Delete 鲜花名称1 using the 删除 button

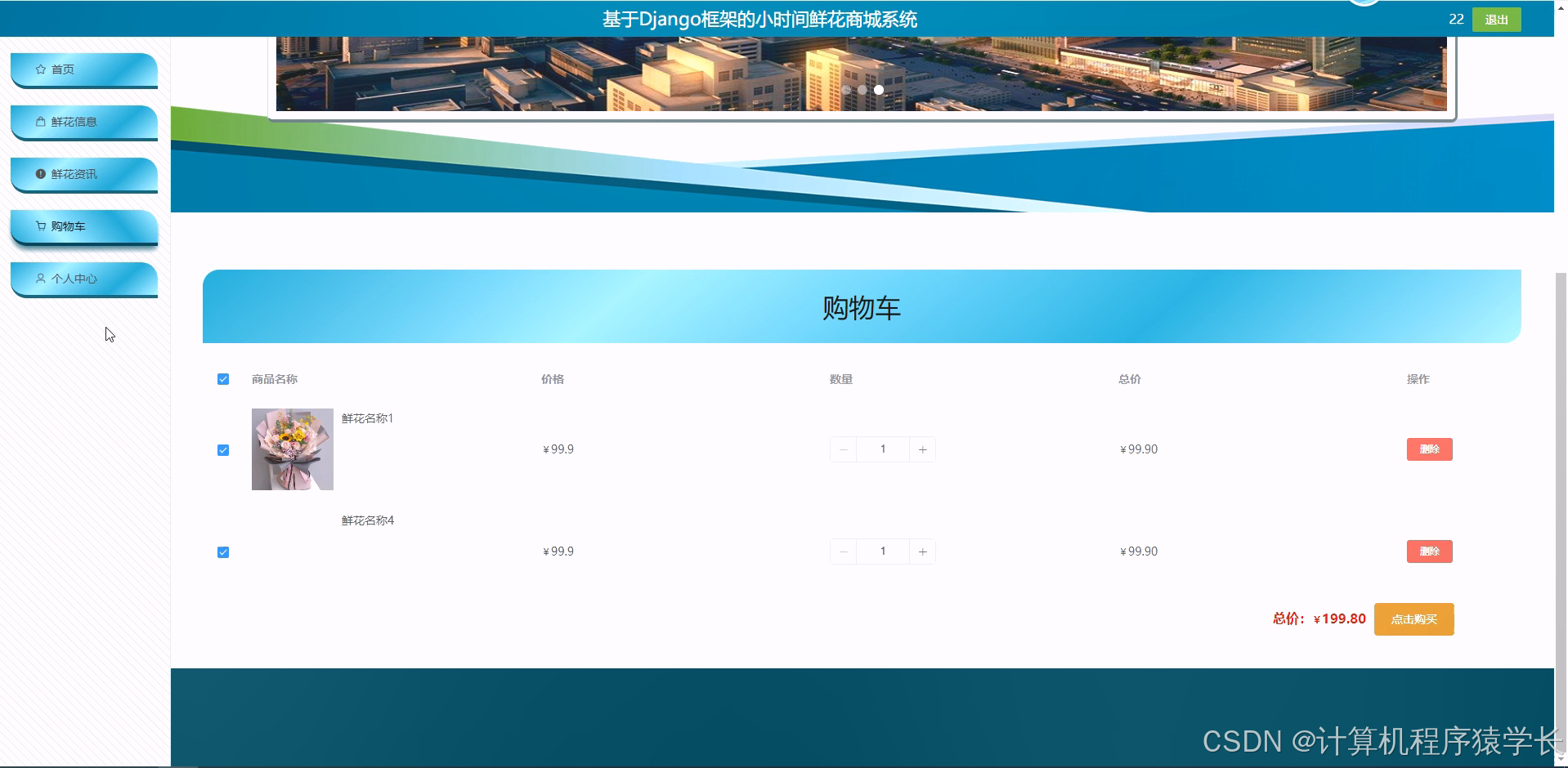pyautogui.click(x=1429, y=449)
